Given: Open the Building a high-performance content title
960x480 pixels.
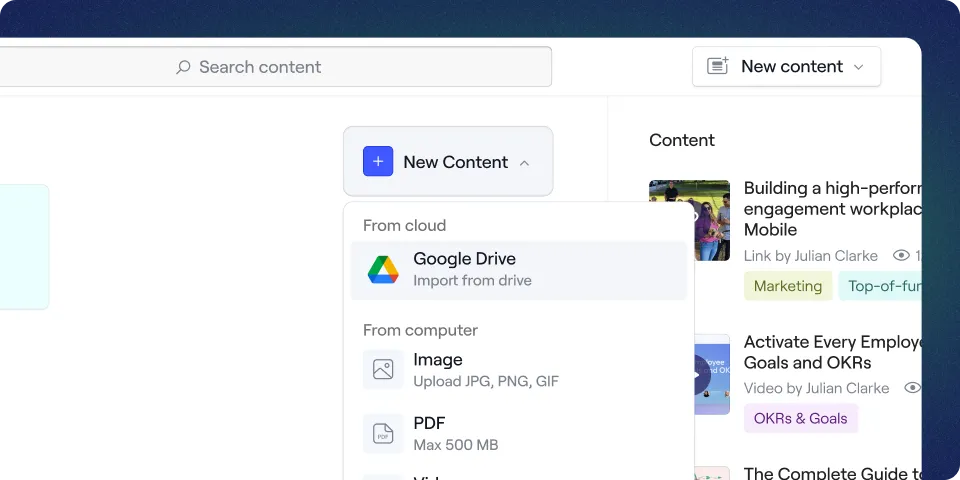Looking at the screenshot, I should pos(832,209).
